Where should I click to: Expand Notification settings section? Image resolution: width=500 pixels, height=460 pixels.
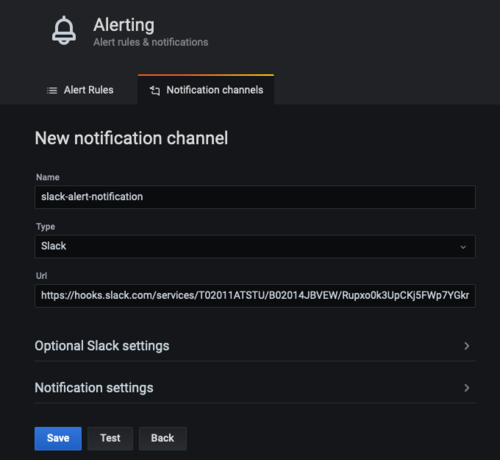pyautogui.click(x=255, y=388)
